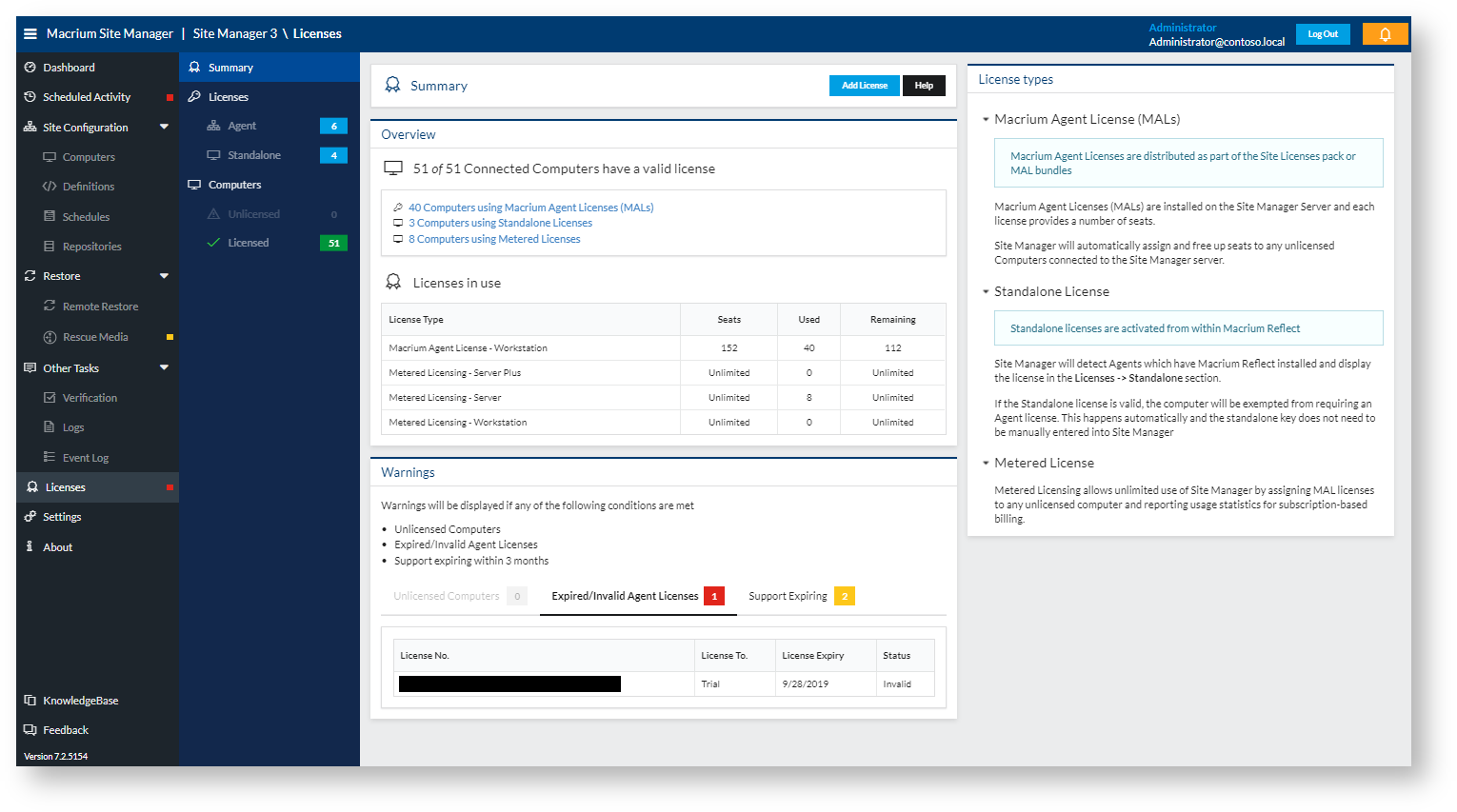Open Unlicensed computers submenu item

point(269,214)
